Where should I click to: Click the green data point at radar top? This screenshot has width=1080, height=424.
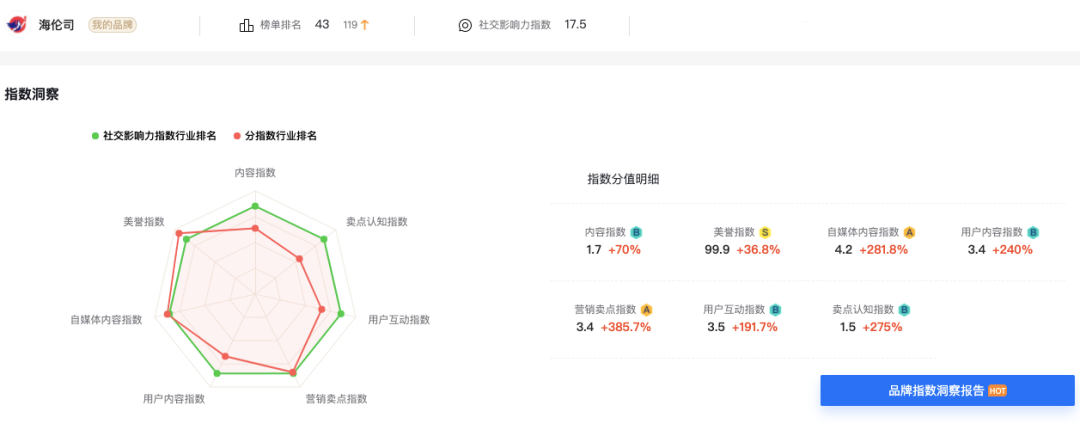(255, 206)
